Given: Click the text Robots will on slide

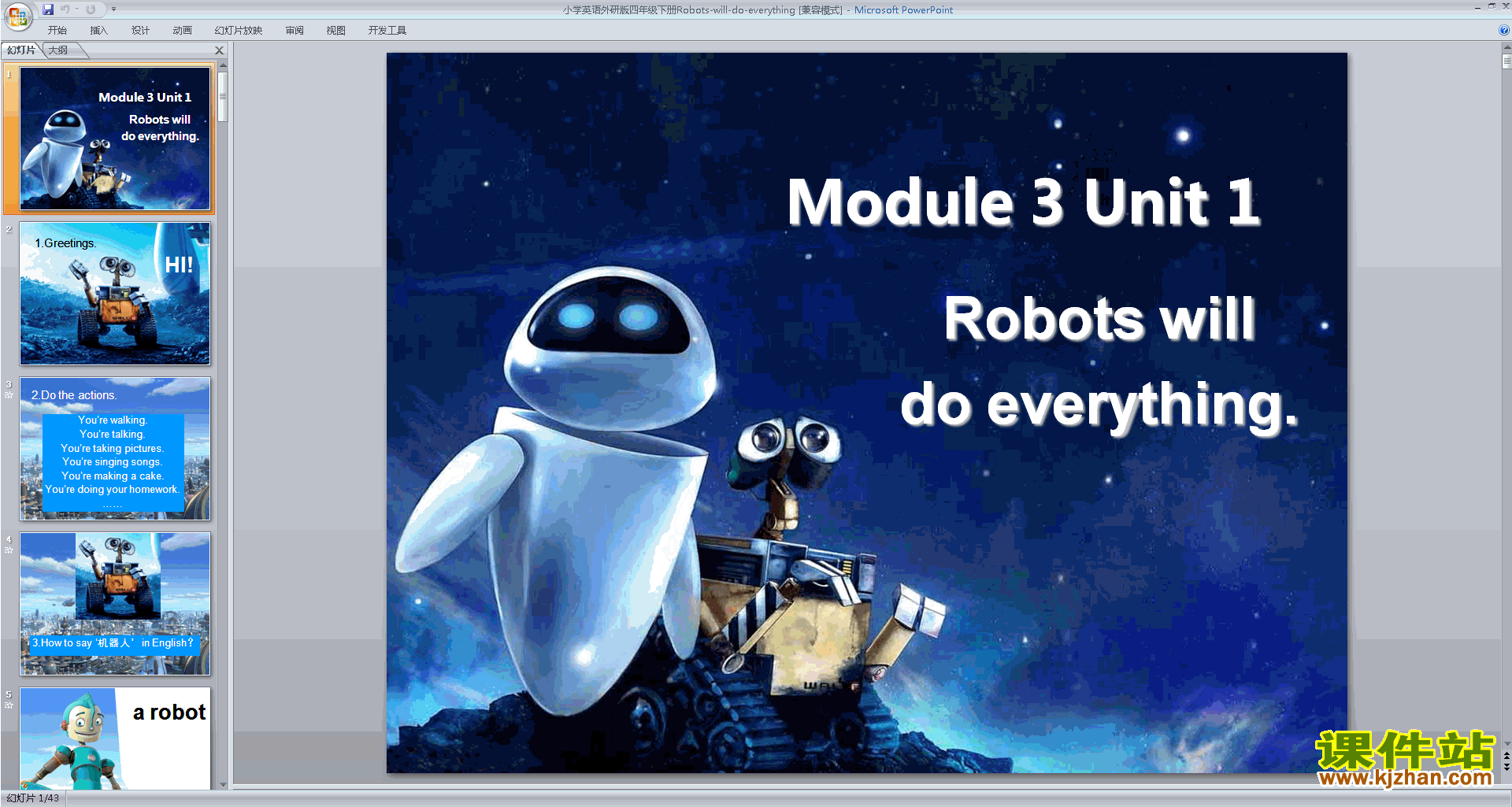Looking at the screenshot, I should pyautogui.click(x=1099, y=319).
